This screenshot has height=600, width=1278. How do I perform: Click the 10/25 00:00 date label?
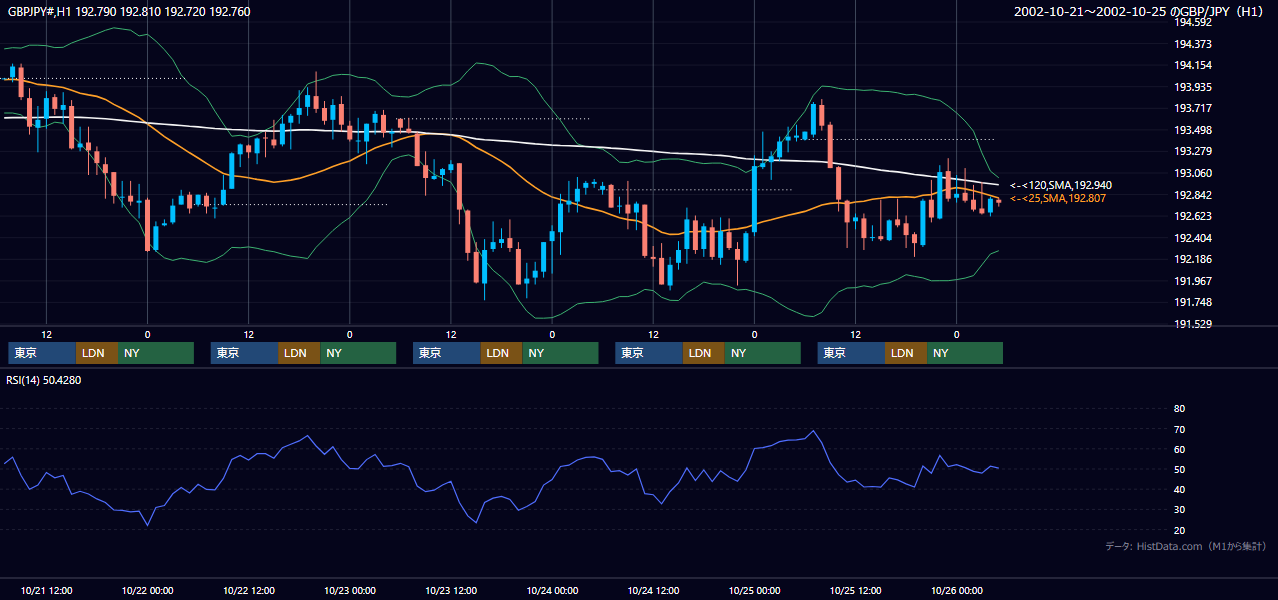(755, 590)
